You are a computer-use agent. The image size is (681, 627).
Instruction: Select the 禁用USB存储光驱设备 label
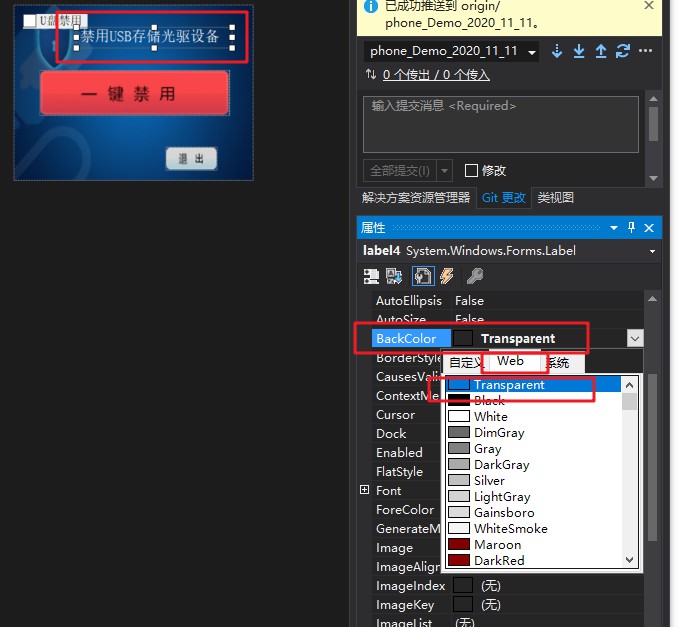pos(154,37)
